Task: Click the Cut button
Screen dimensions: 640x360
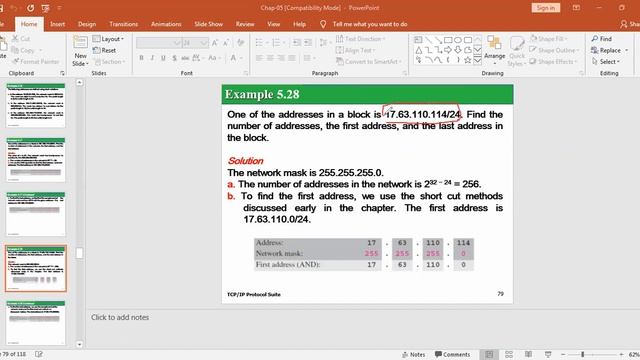Action: point(21,39)
